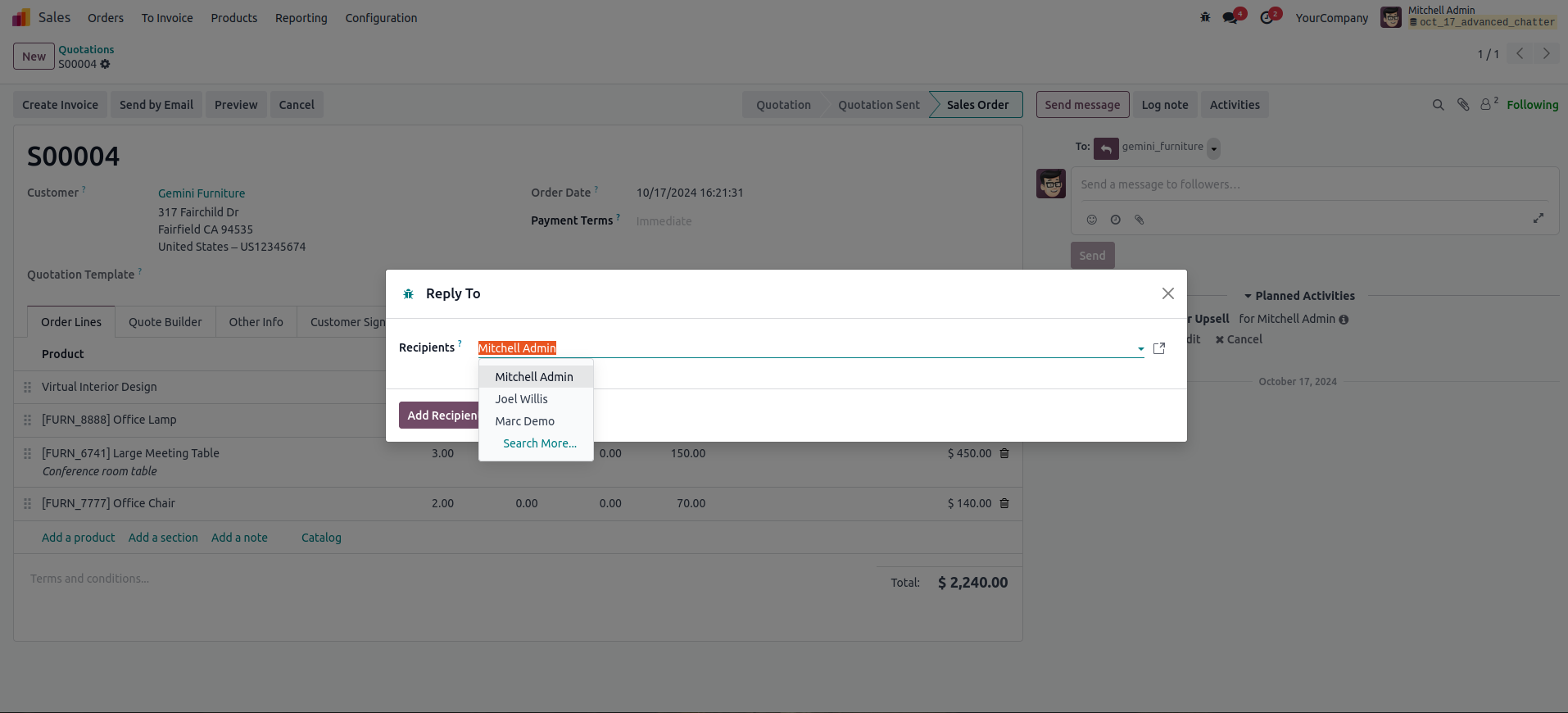Viewport: 1568px width, 713px height.
Task: Collapse the Planned Activities section
Action: point(1299,296)
